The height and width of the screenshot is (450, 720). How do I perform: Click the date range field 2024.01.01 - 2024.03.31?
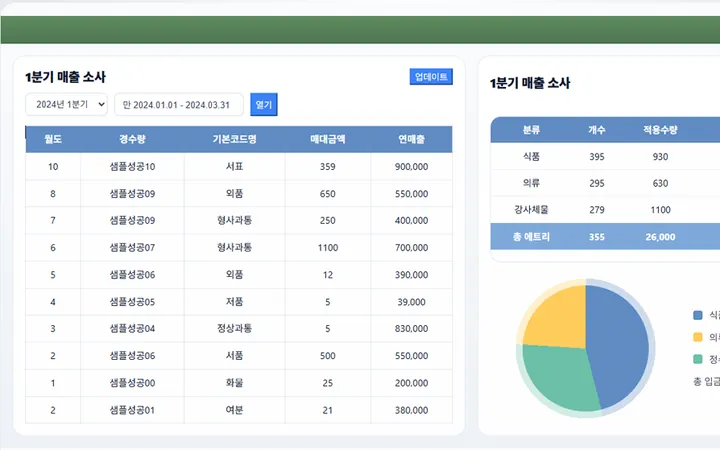pos(179,105)
